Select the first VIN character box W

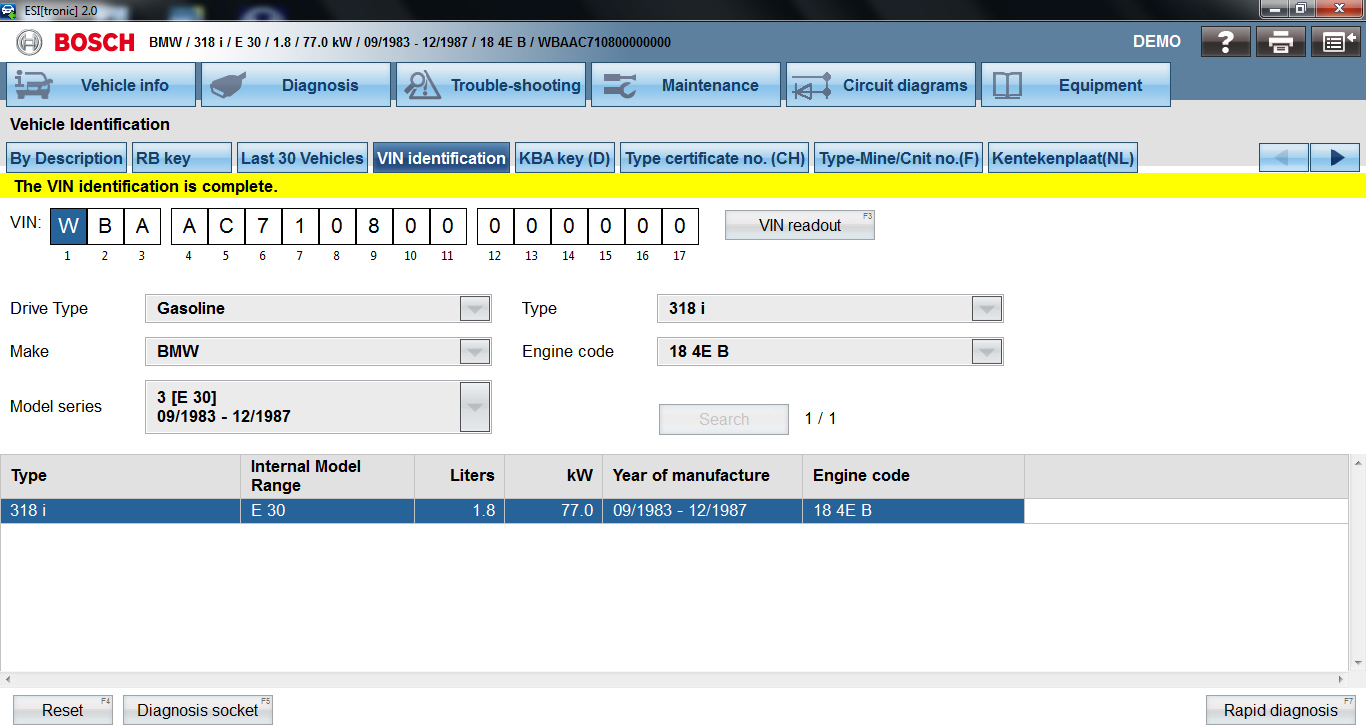pyautogui.click(x=68, y=226)
